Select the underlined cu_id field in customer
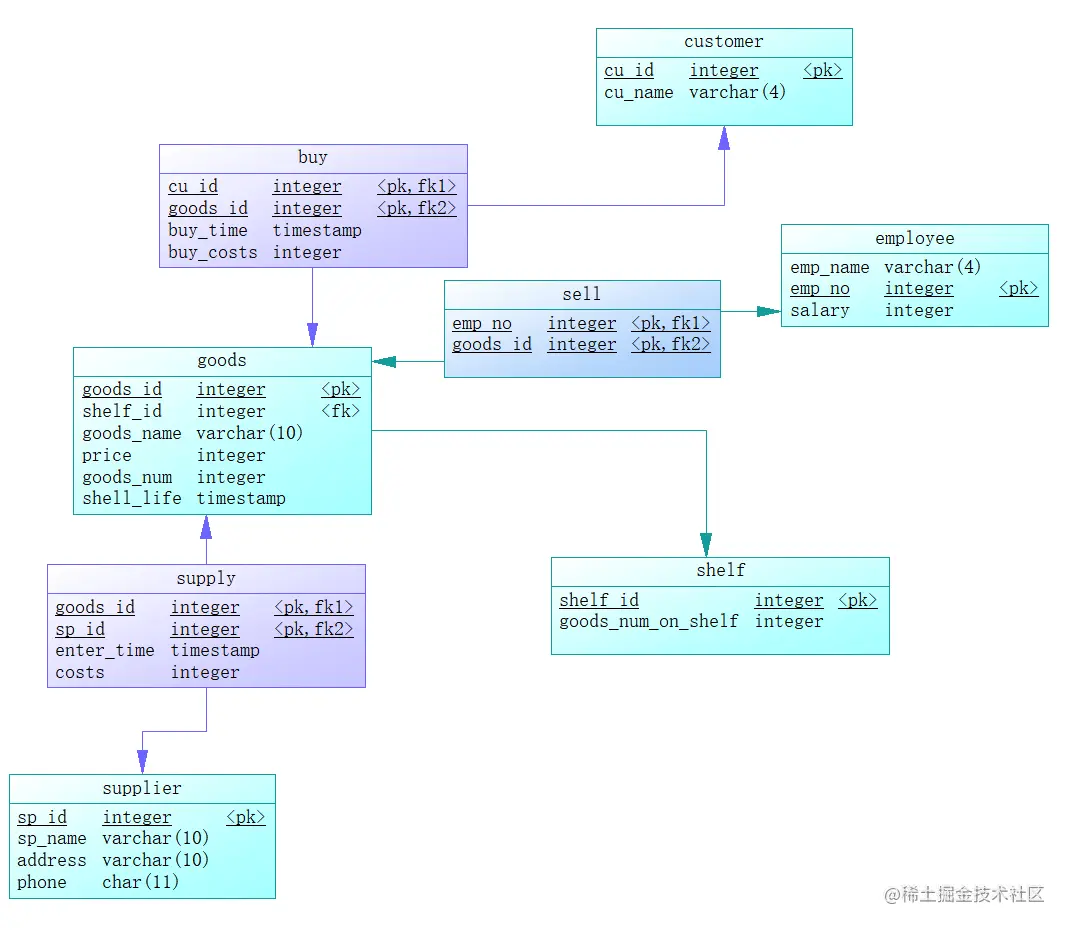Viewport: 1070px width, 930px height. (x=629, y=70)
